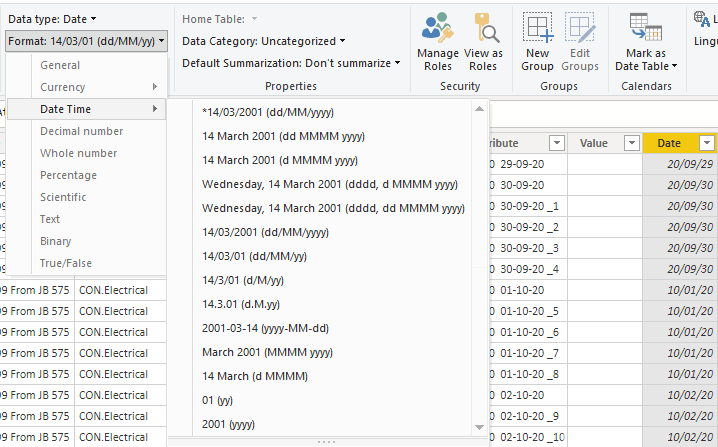
Task: Click the Edit Groups icon
Action: click(x=580, y=27)
